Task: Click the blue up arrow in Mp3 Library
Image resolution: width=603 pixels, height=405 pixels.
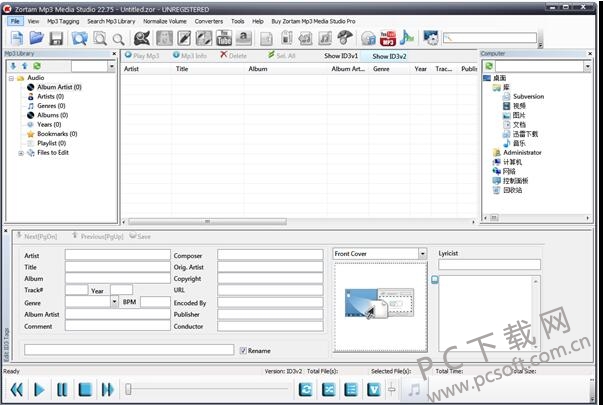Action: [25, 66]
